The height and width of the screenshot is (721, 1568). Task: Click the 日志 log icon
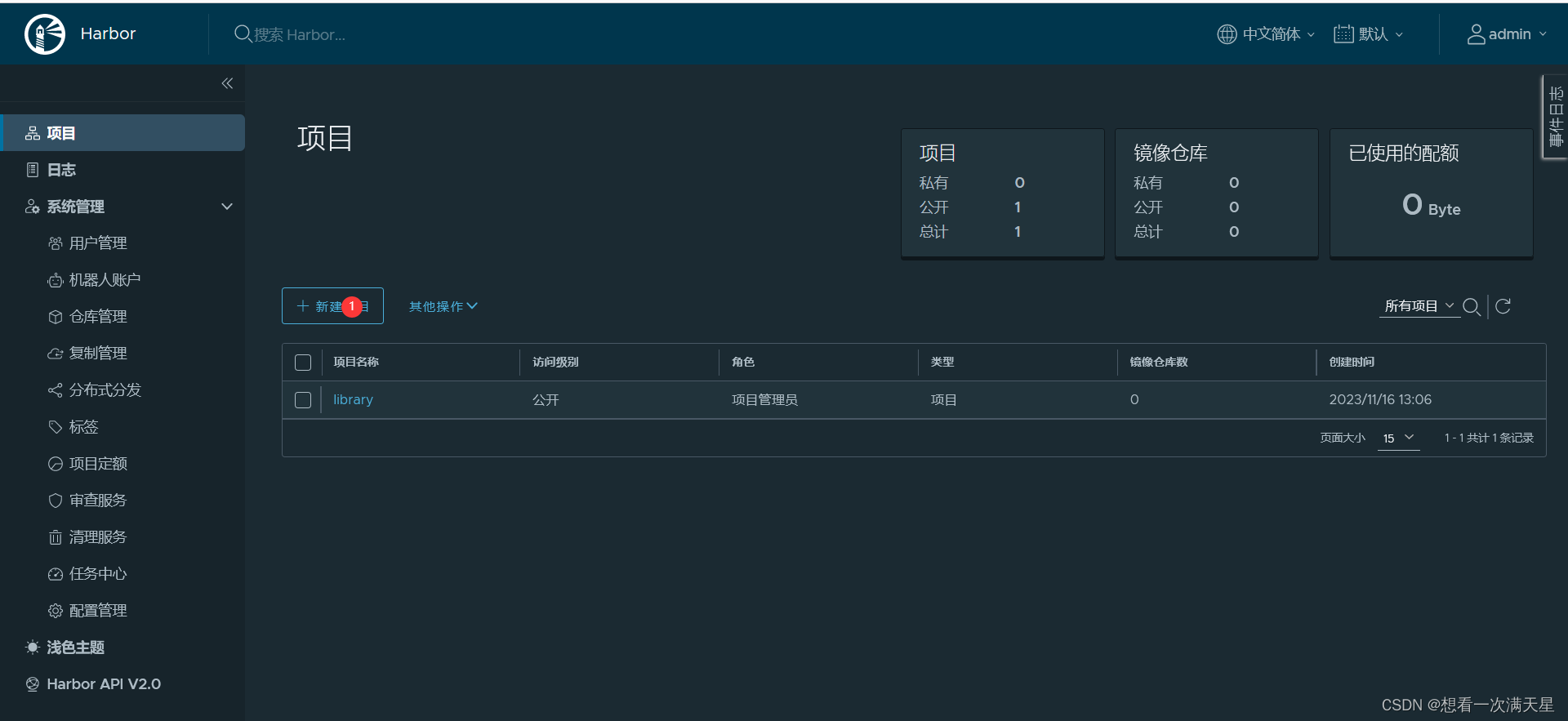33,170
